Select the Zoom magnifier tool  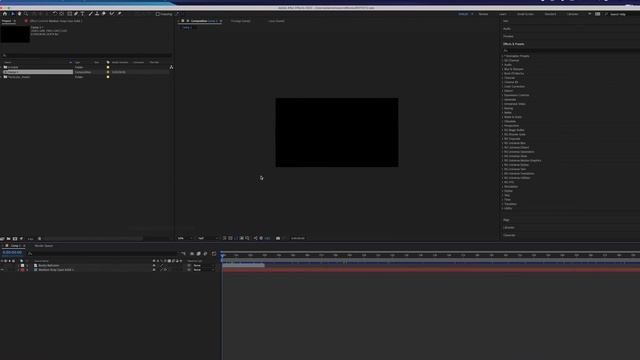pos(26,14)
